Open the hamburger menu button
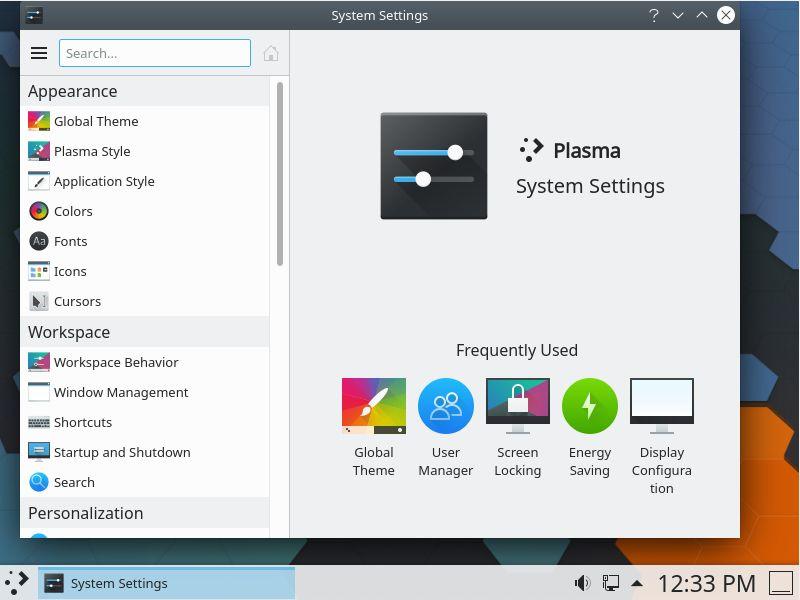800x600 pixels. pyautogui.click(x=39, y=53)
